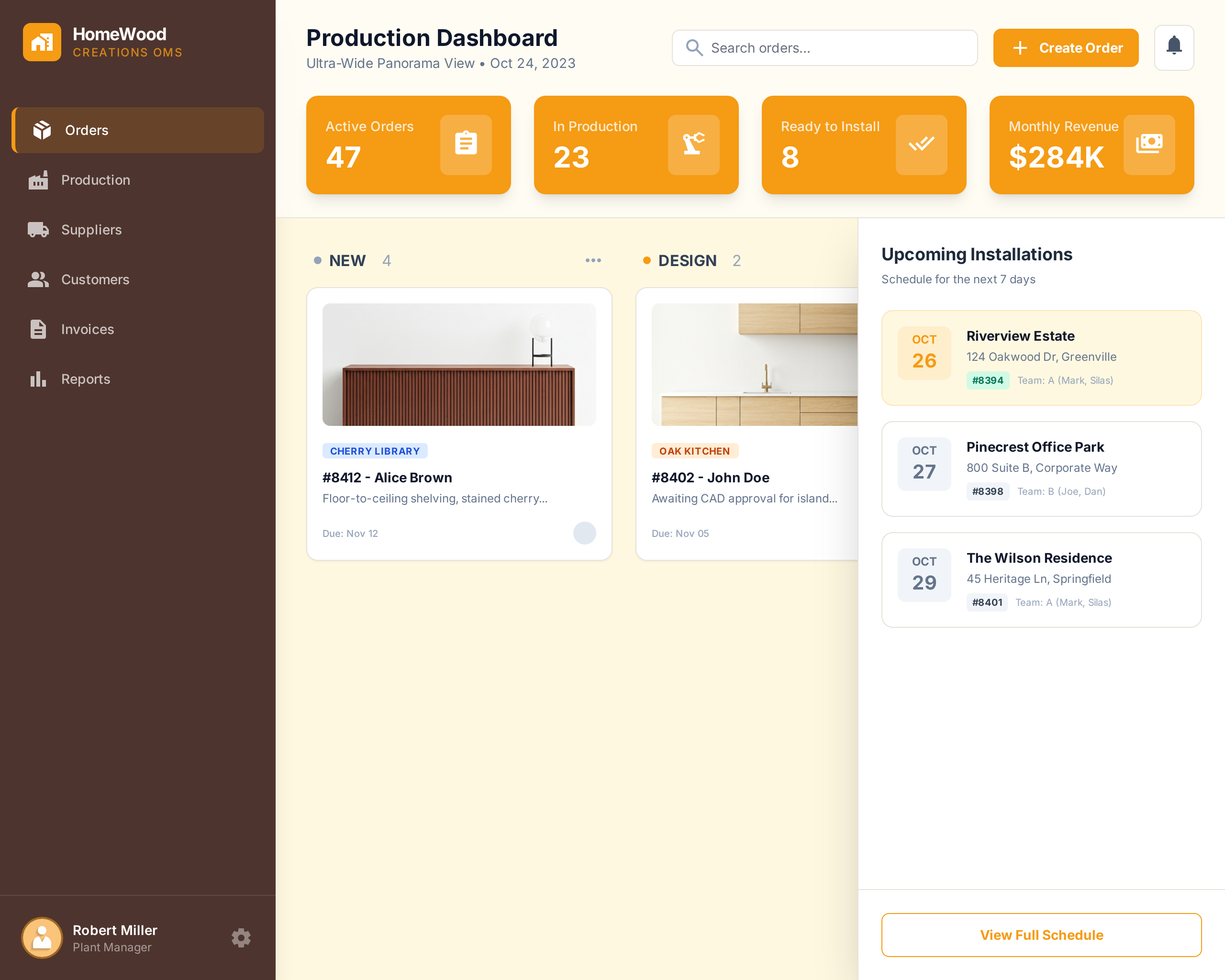Click the Ready to Install checkmark icon
The image size is (1225, 980).
921,145
